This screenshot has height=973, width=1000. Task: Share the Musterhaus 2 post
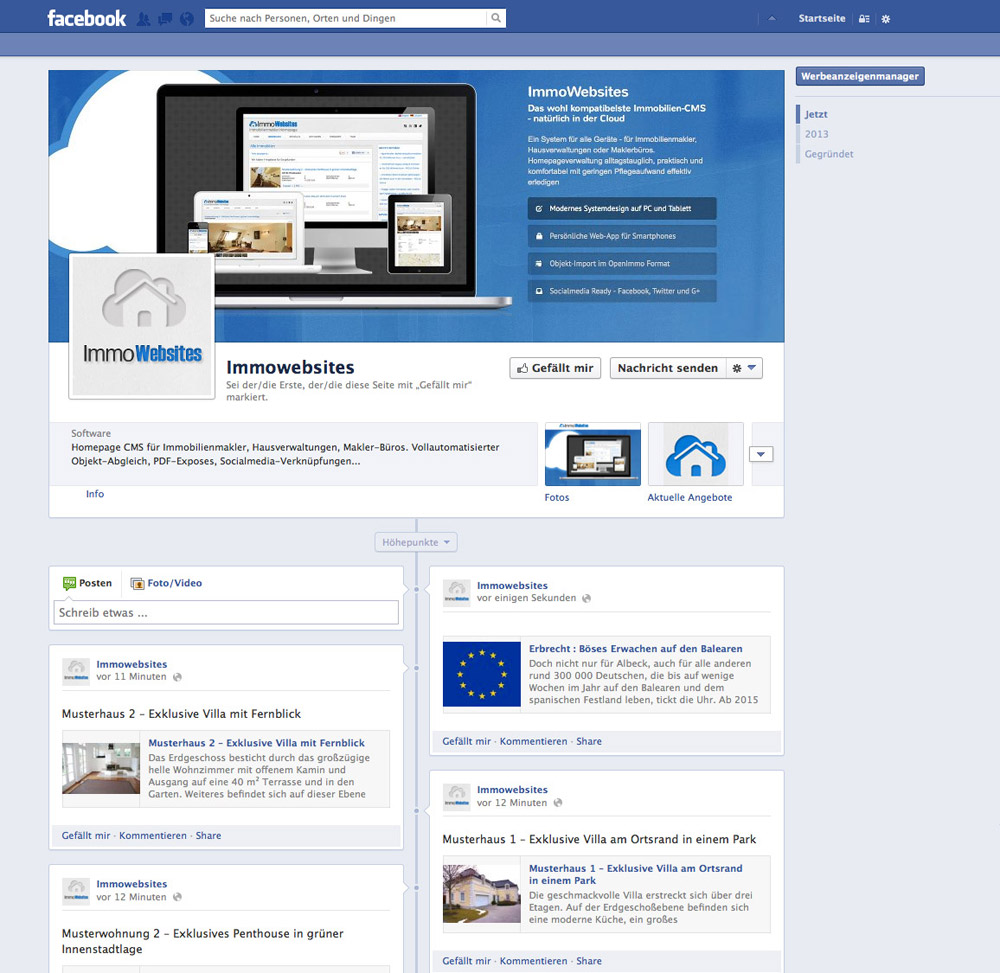point(208,835)
